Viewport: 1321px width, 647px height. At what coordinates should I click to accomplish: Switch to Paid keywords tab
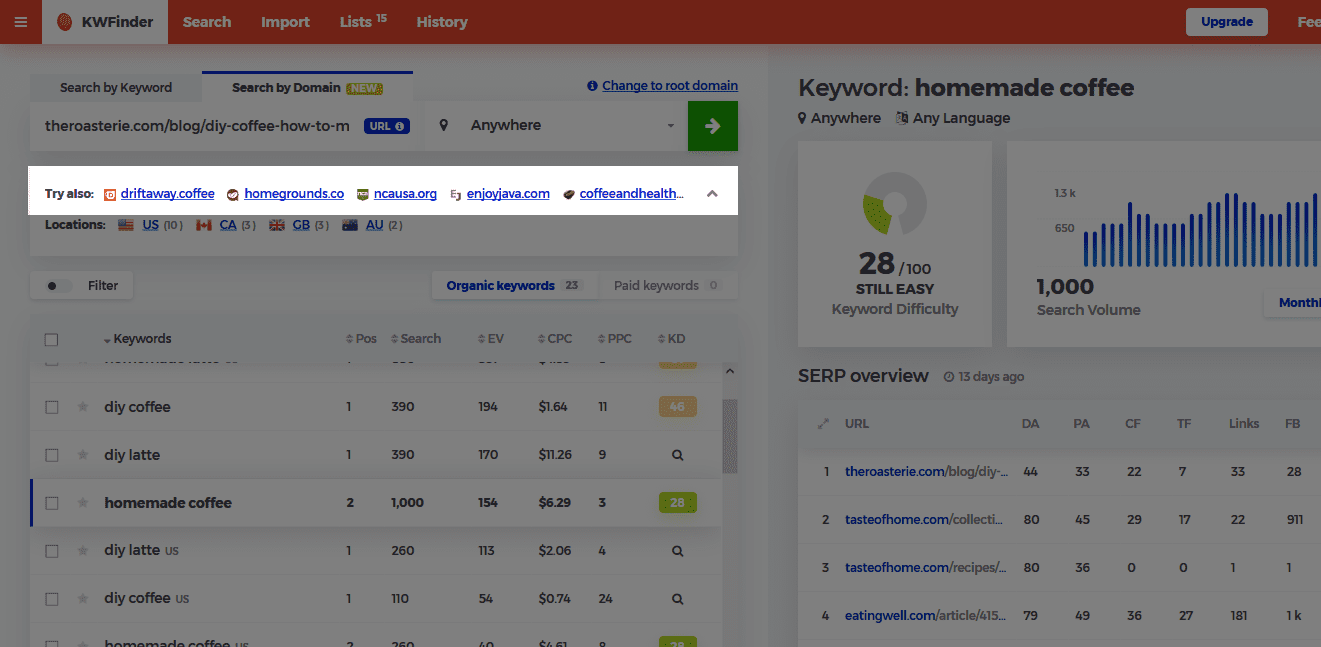667,286
